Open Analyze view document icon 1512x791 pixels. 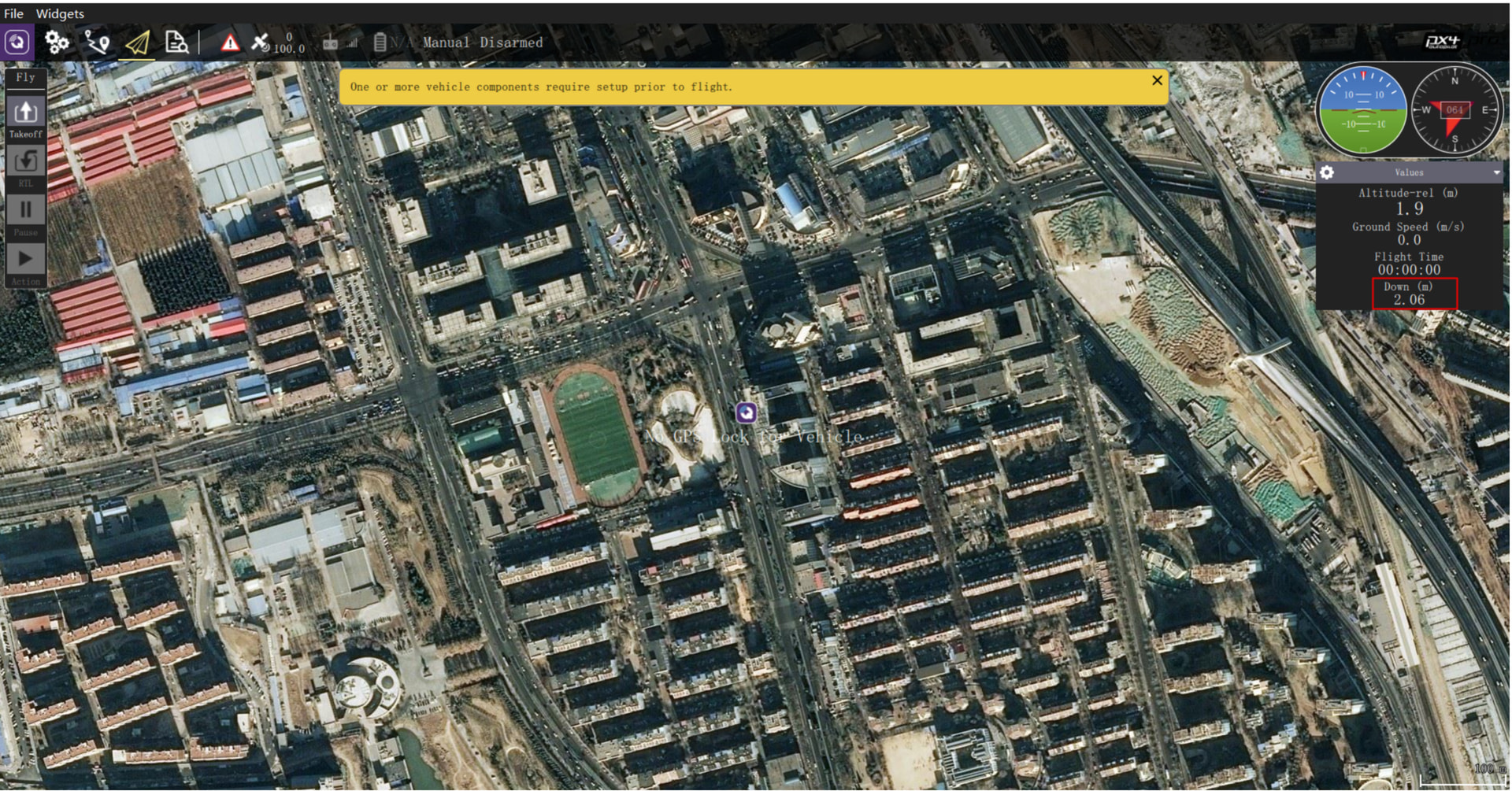click(176, 42)
